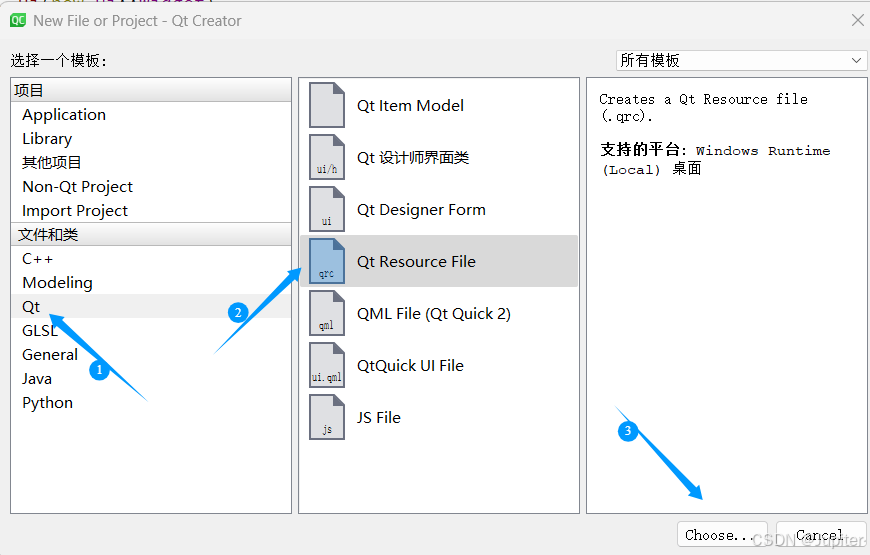Select Java category
This screenshot has width=870, height=555.
151,379
